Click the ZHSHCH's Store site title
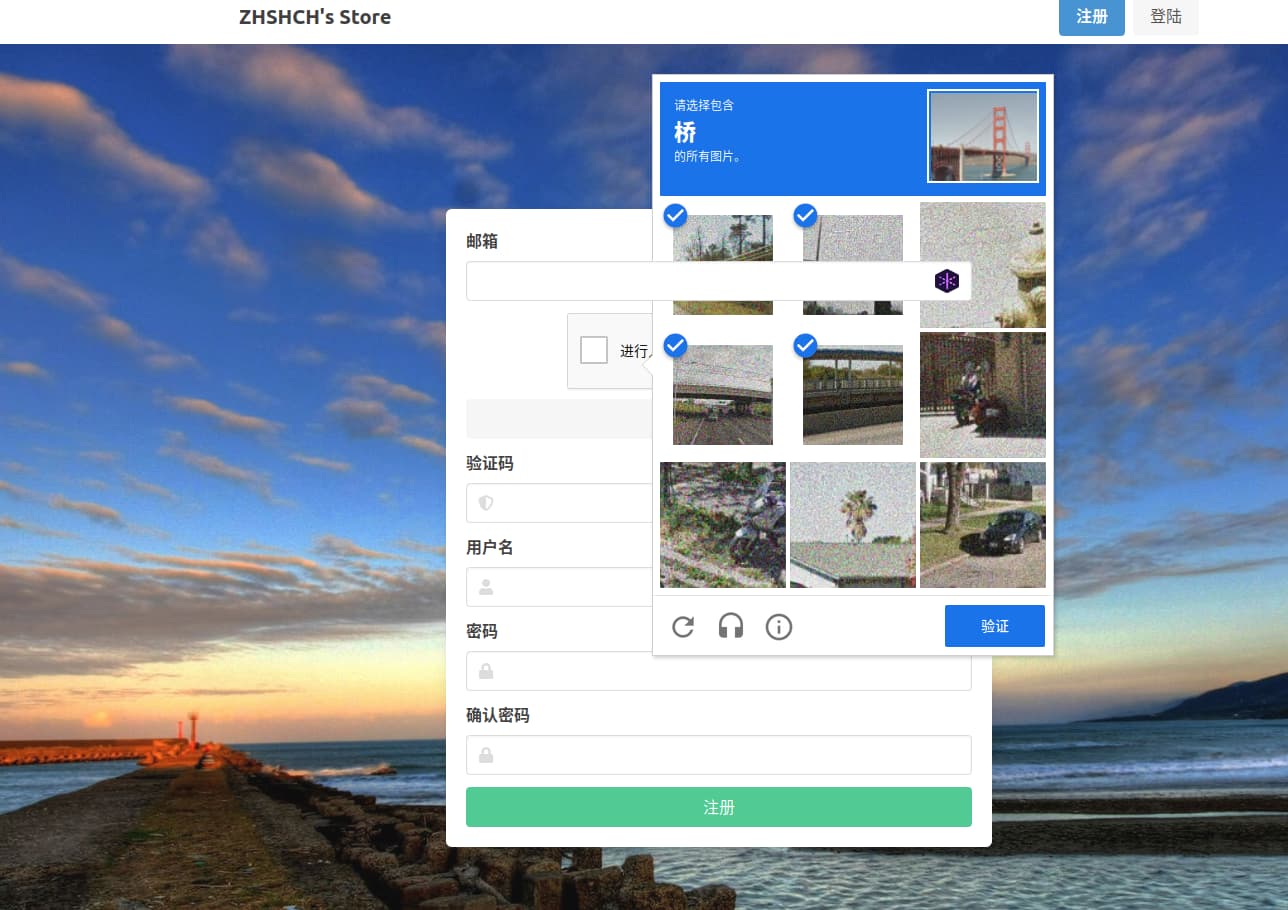 (315, 17)
